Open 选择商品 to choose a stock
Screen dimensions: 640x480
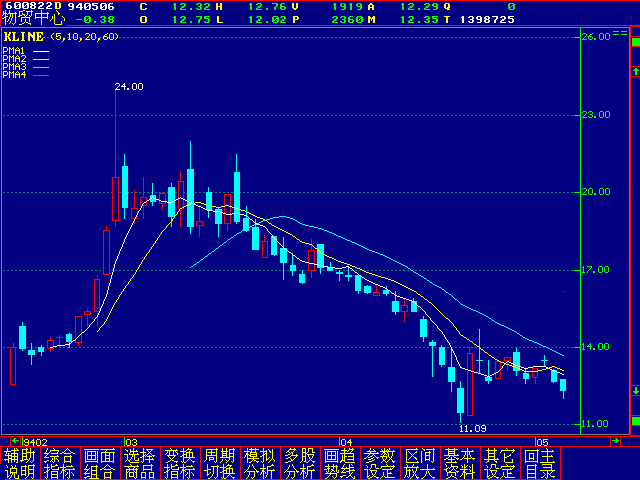point(140,463)
